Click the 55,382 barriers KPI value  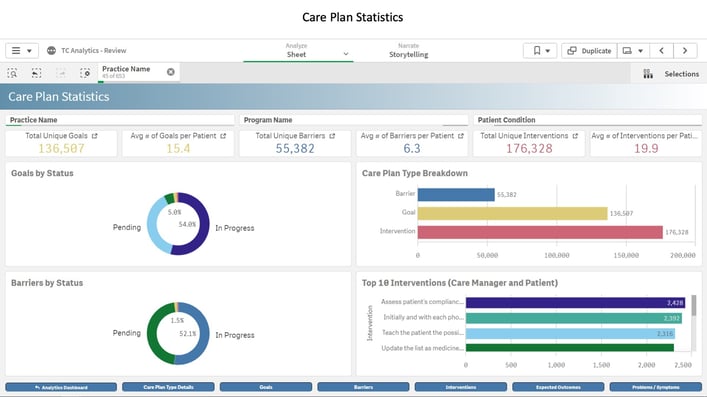295,148
